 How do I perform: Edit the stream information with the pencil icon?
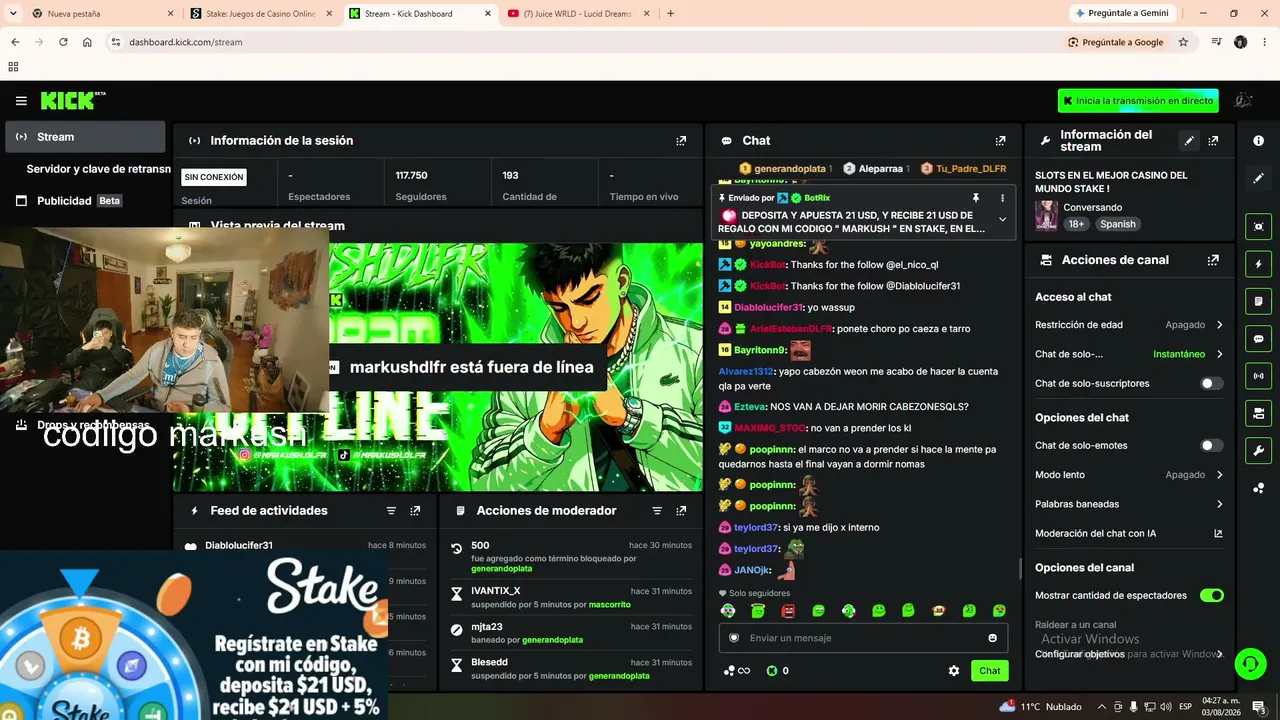pos(1189,141)
